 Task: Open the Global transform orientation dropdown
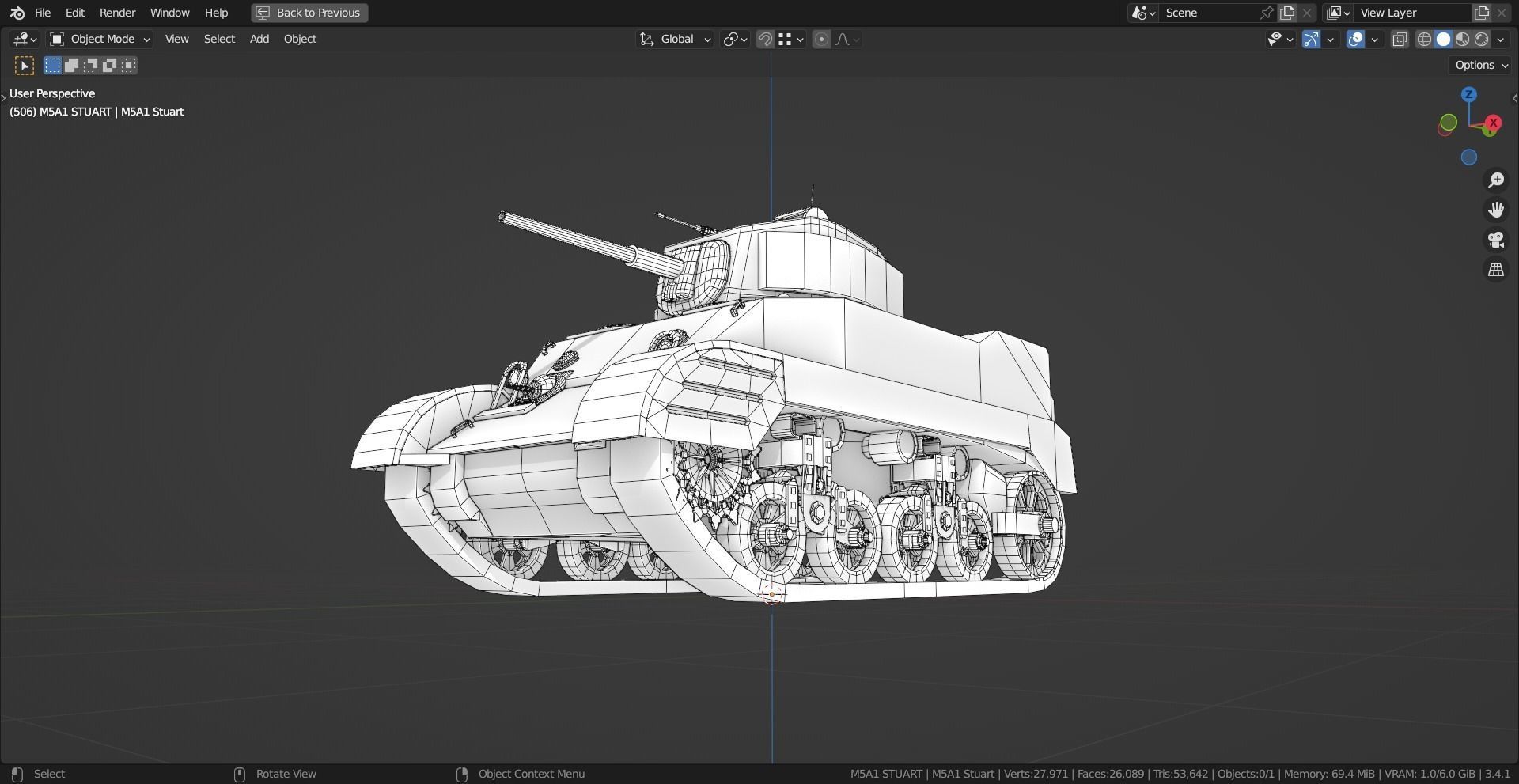[x=675, y=39]
